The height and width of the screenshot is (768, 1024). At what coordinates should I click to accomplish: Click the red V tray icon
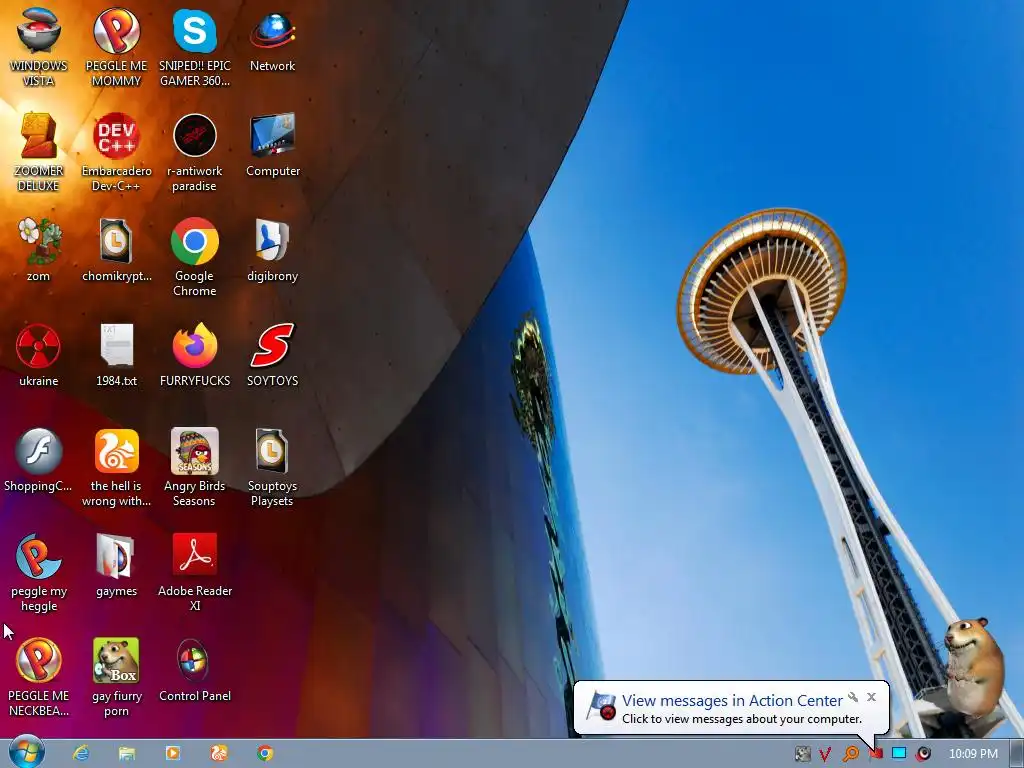[825, 754]
